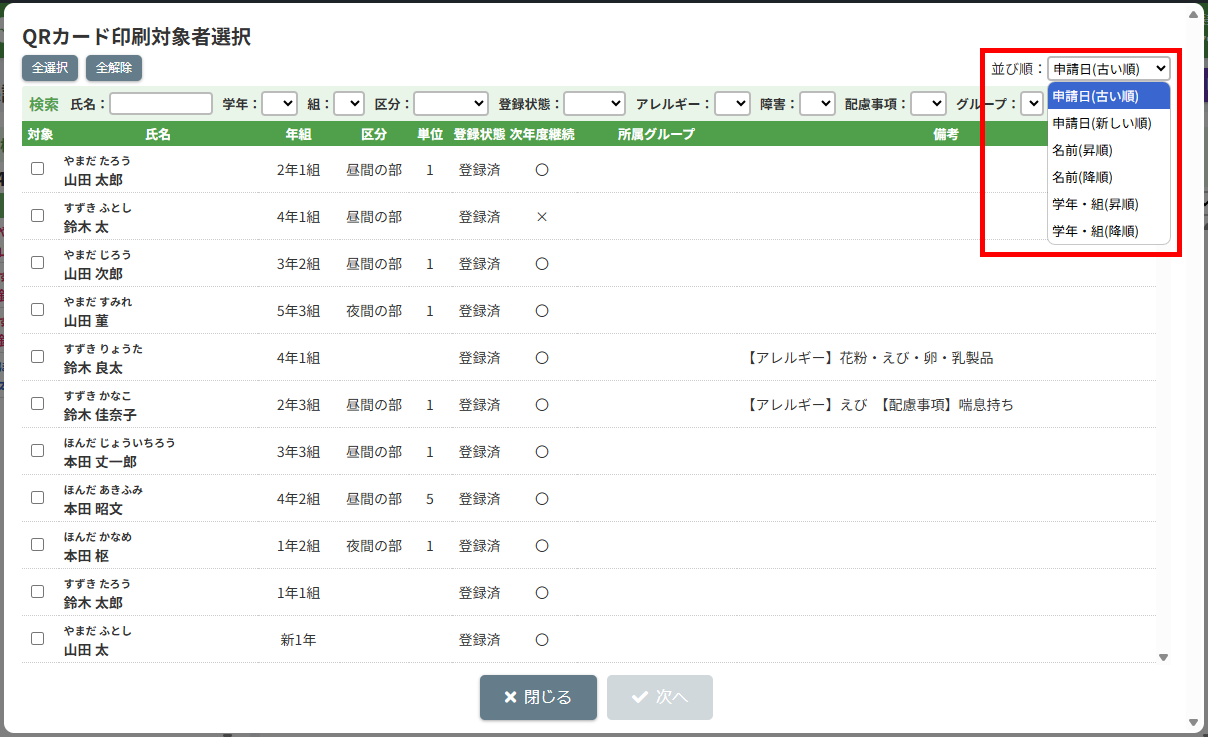The width and height of the screenshot is (1208, 737).
Task: Click the 氏名 search input field
Action: pos(161,103)
